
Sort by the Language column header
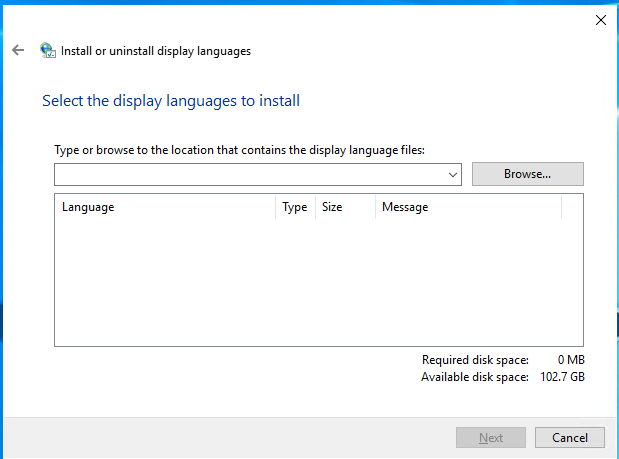[165, 207]
